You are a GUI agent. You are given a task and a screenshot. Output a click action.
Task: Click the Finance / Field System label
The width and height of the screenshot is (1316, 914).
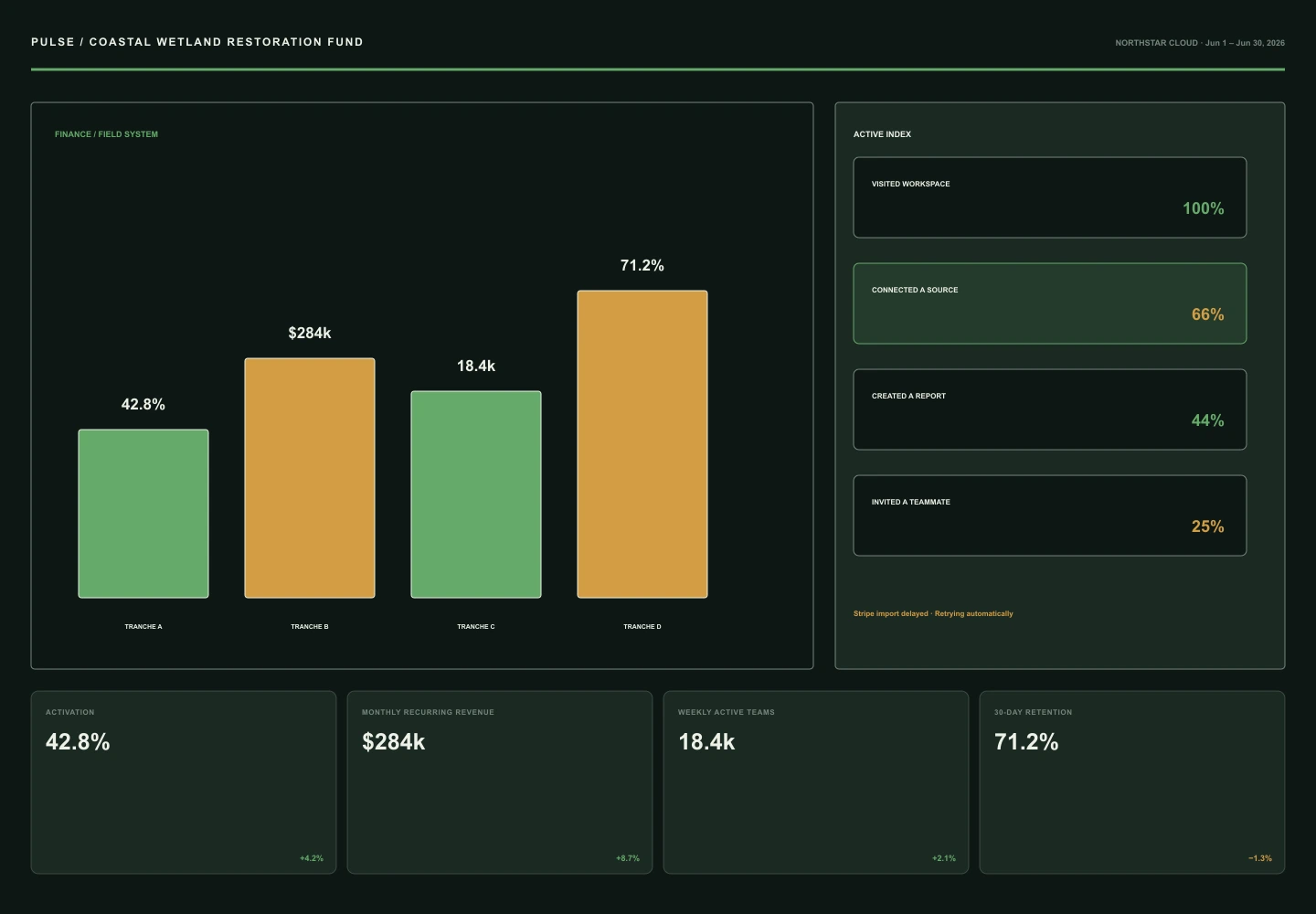[x=106, y=134]
